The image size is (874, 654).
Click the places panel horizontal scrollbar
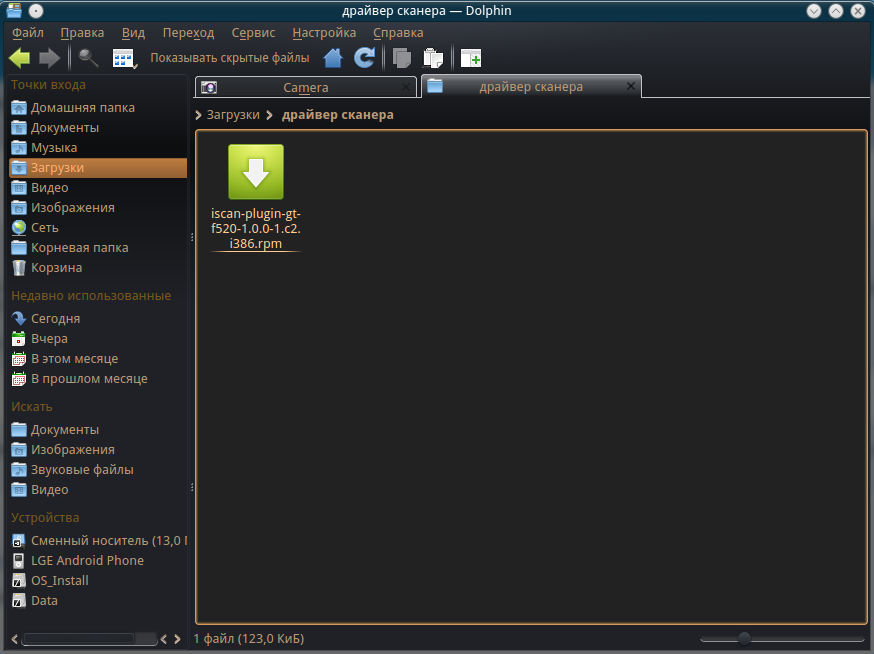point(89,639)
